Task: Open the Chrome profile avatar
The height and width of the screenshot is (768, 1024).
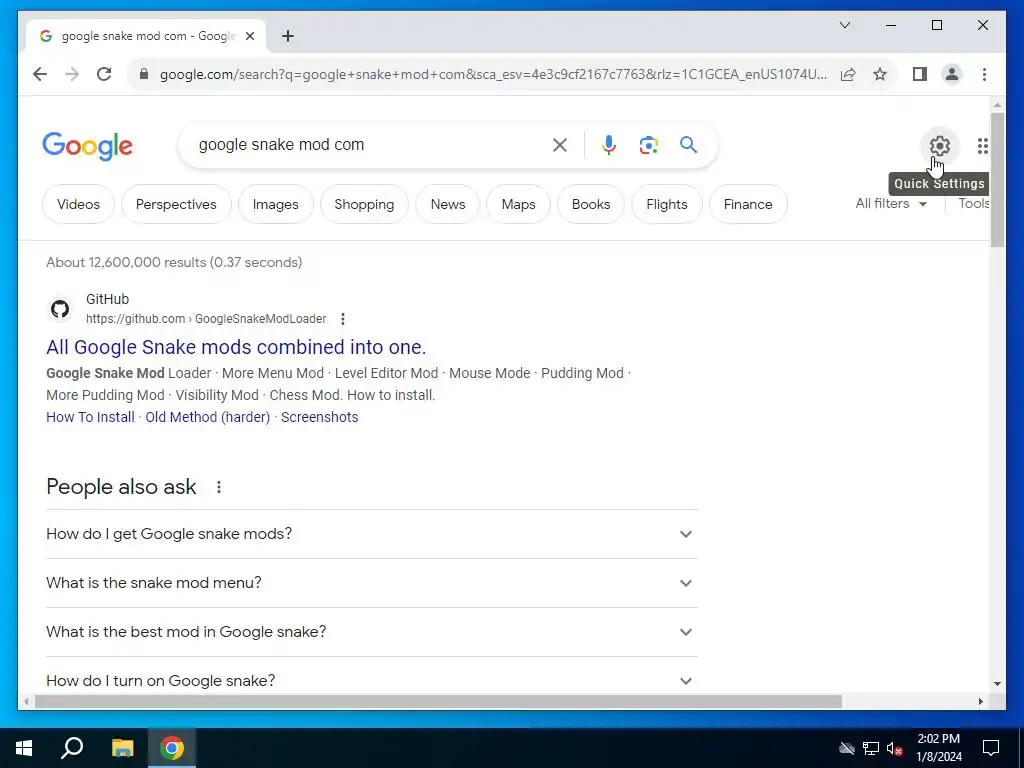Action: tap(952, 74)
